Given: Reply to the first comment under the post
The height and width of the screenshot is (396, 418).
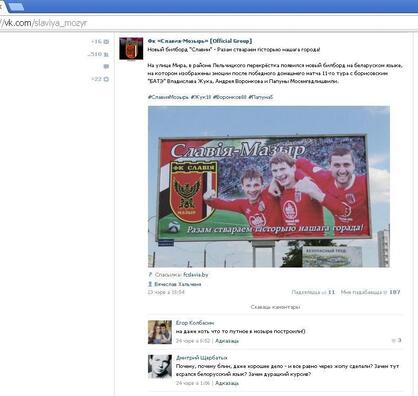Looking at the screenshot, I should (x=227, y=341).
